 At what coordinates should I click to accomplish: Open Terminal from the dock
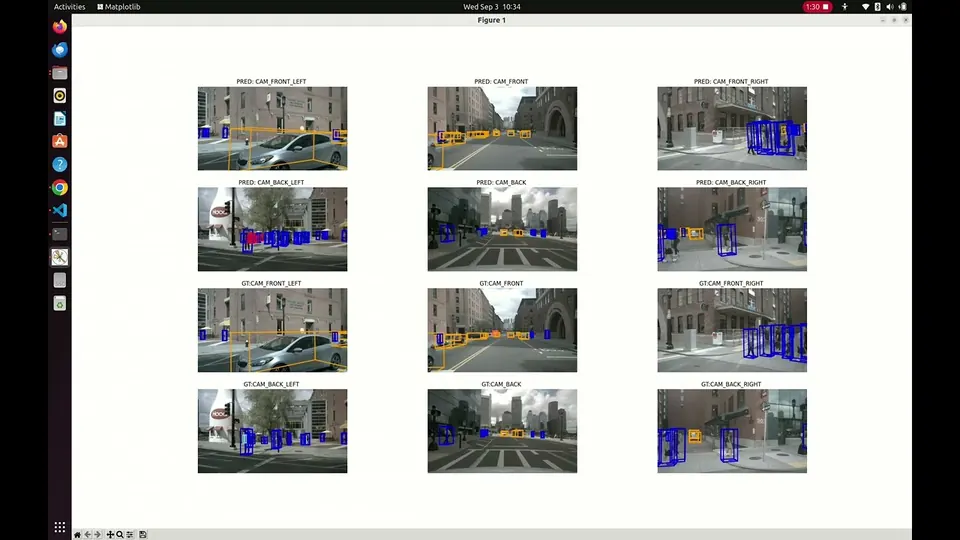coord(59,234)
